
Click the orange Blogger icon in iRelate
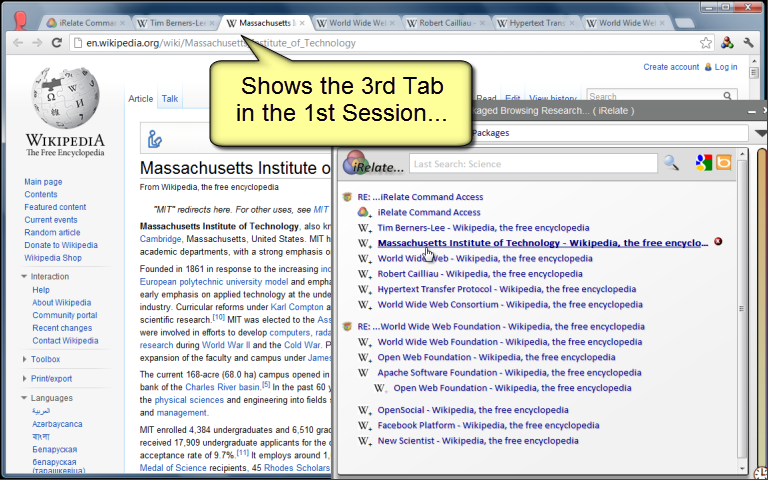click(723, 163)
